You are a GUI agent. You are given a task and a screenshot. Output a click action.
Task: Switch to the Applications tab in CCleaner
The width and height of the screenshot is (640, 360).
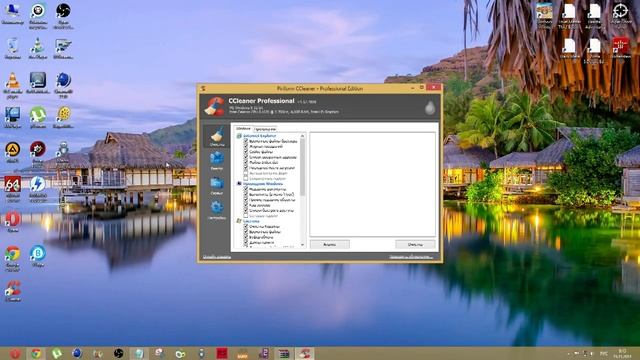coord(265,129)
